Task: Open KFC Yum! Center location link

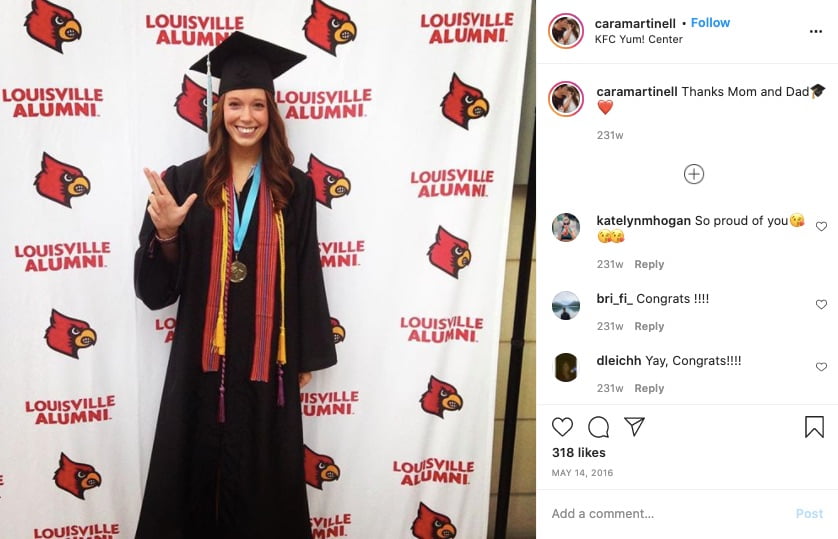Action: (x=639, y=39)
